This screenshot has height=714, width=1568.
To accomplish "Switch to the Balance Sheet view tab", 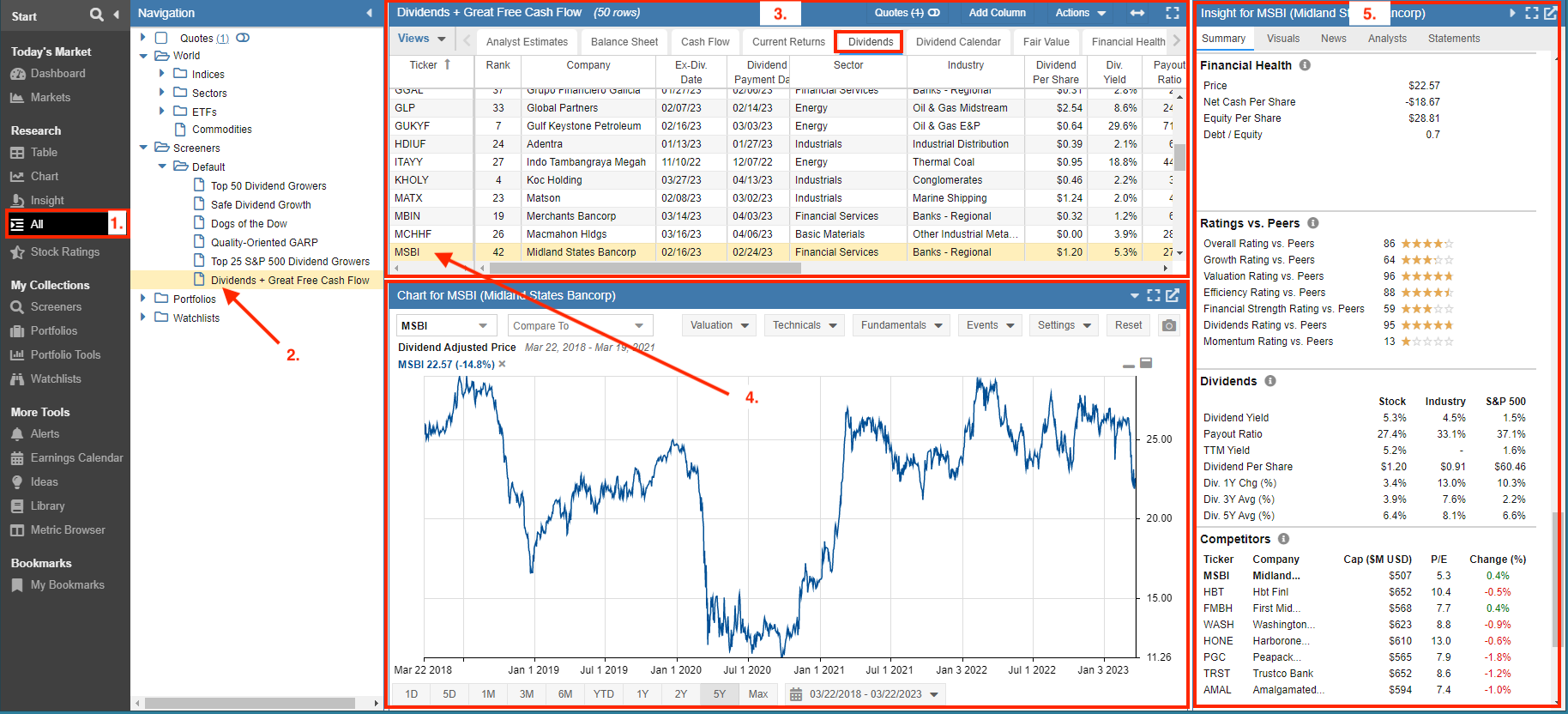I will pyautogui.click(x=624, y=42).
